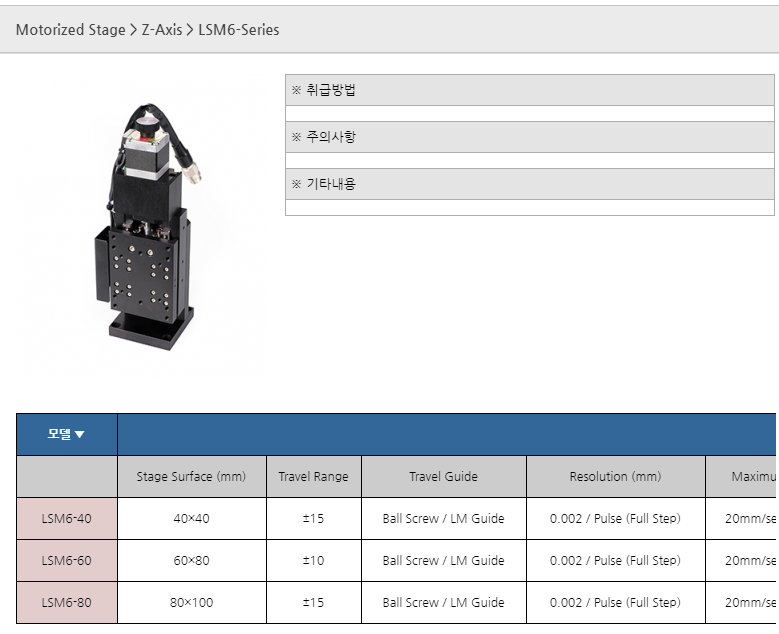
Task: Select the Travel Guide column header
Action: tap(443, 477)
